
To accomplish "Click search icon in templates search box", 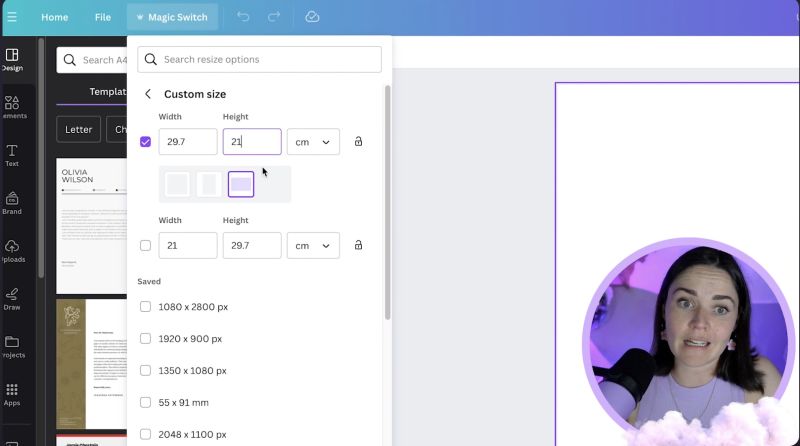I will pyautogui.click(x=70, y=60).
